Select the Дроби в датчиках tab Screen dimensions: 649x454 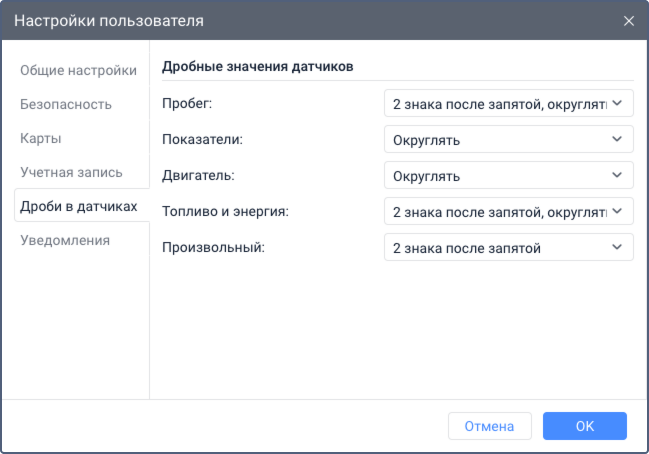79,206
